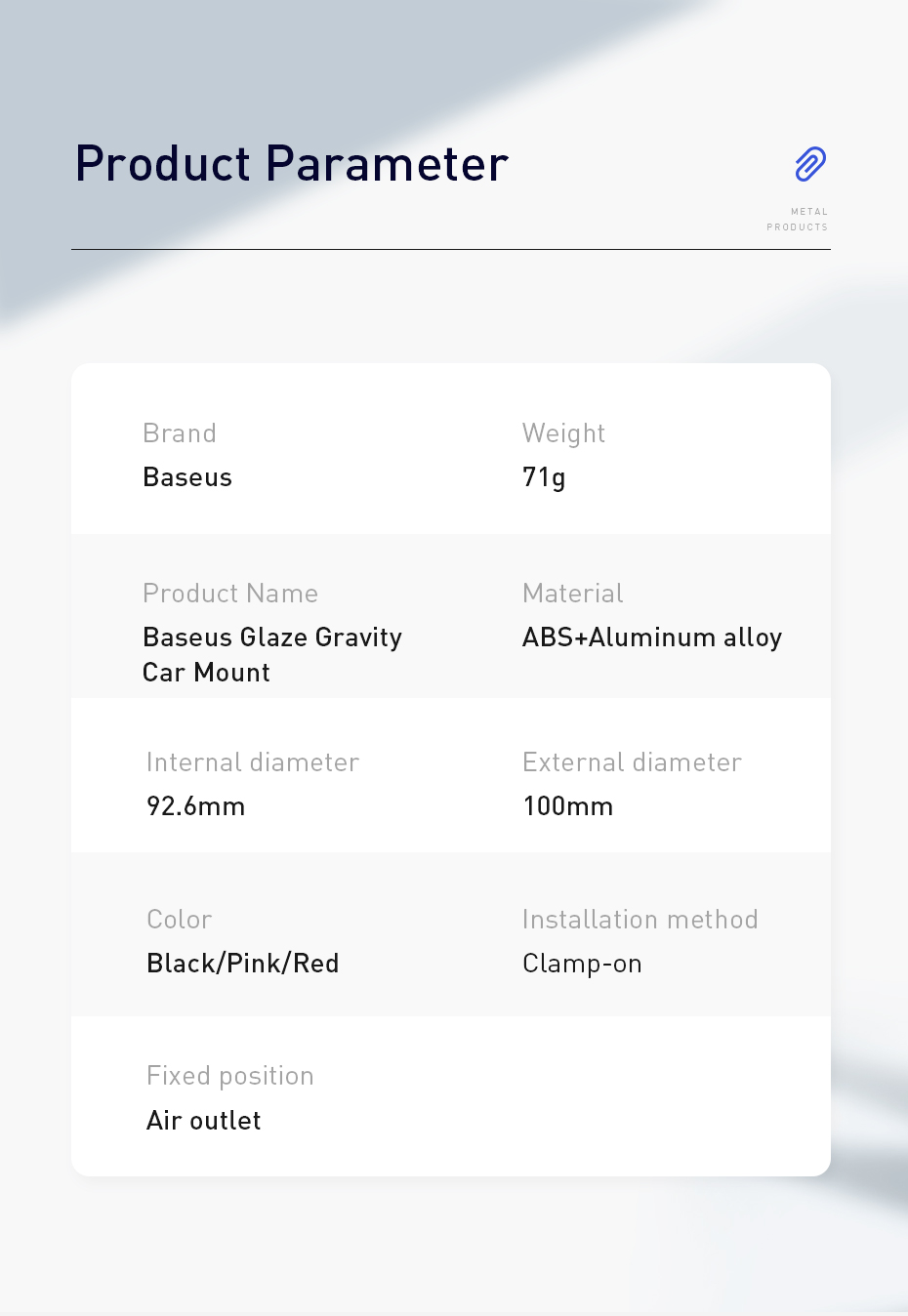Select Baseus Glaze Gravity Car Mount text
The width and height of the screenshot is (908, 1316).
(271, 654)
